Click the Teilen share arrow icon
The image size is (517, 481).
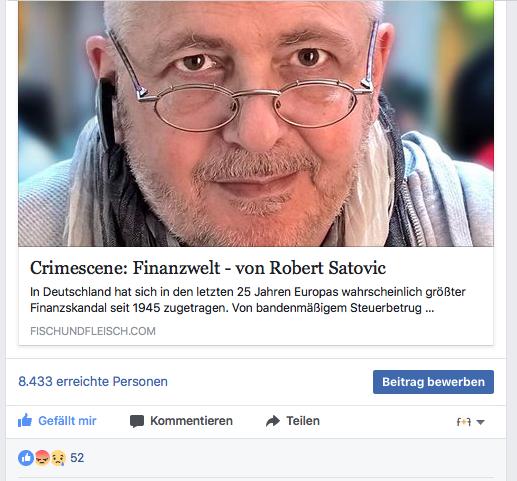273,421
